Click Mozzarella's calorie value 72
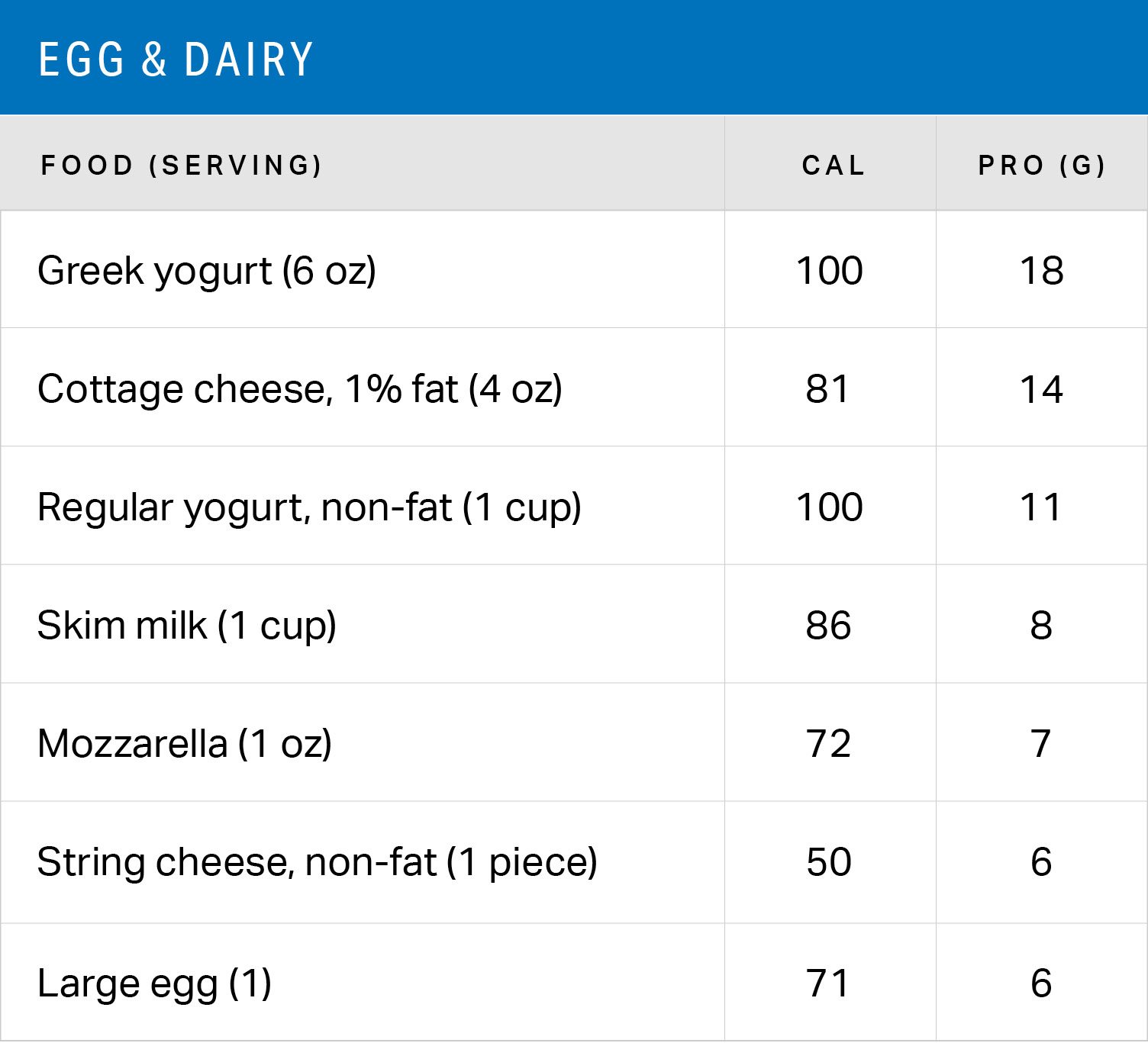This screenshot has width=1148, height=1043. [828, 744]
